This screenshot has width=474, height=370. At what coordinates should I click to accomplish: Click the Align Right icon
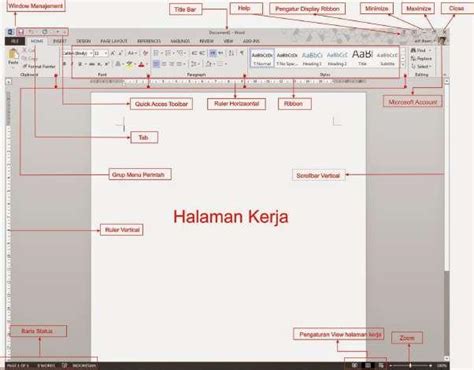coord(172,64)
